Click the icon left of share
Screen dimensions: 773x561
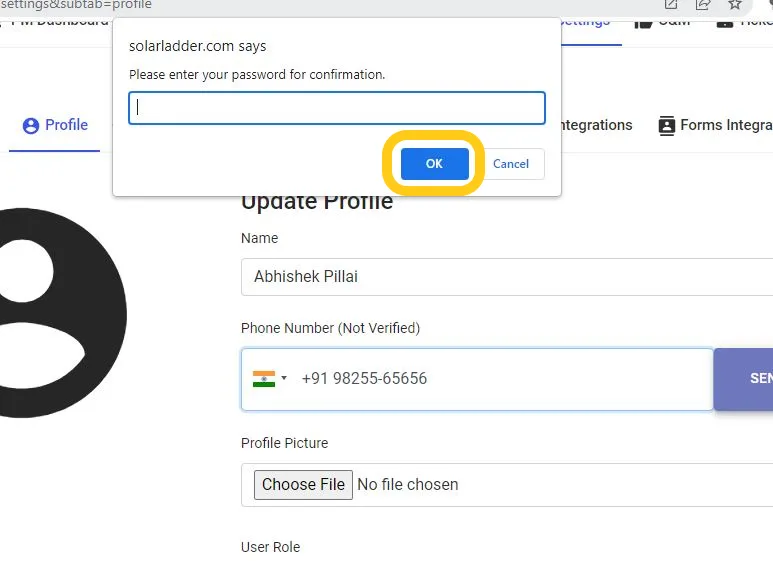671,4
